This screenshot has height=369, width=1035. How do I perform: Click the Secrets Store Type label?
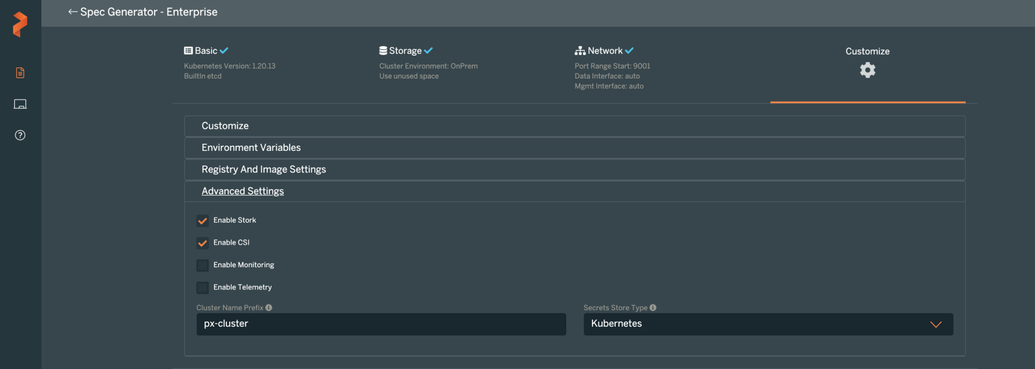(615, 308)
